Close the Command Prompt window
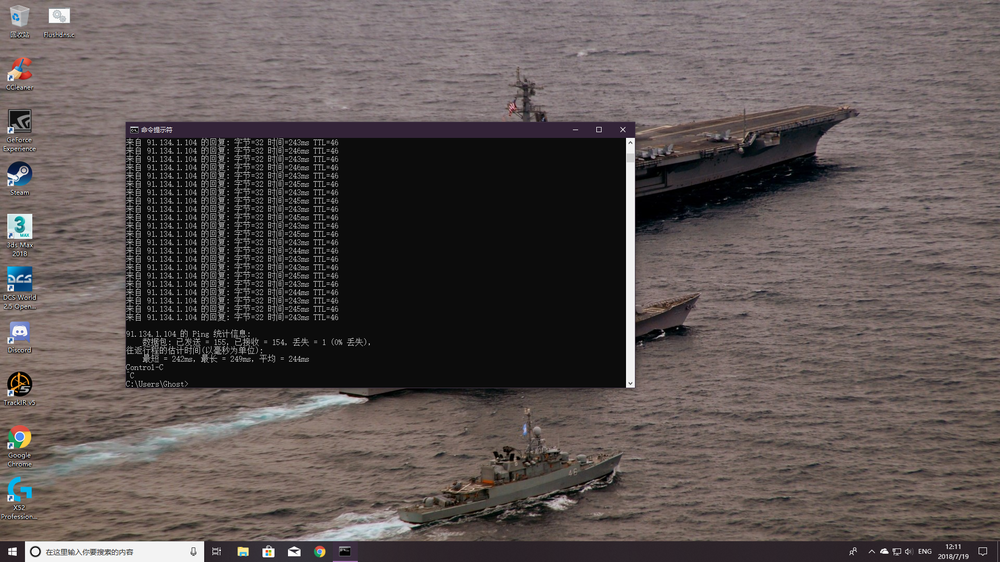The width and height of the screenshot is (1000, 562). 622,129
